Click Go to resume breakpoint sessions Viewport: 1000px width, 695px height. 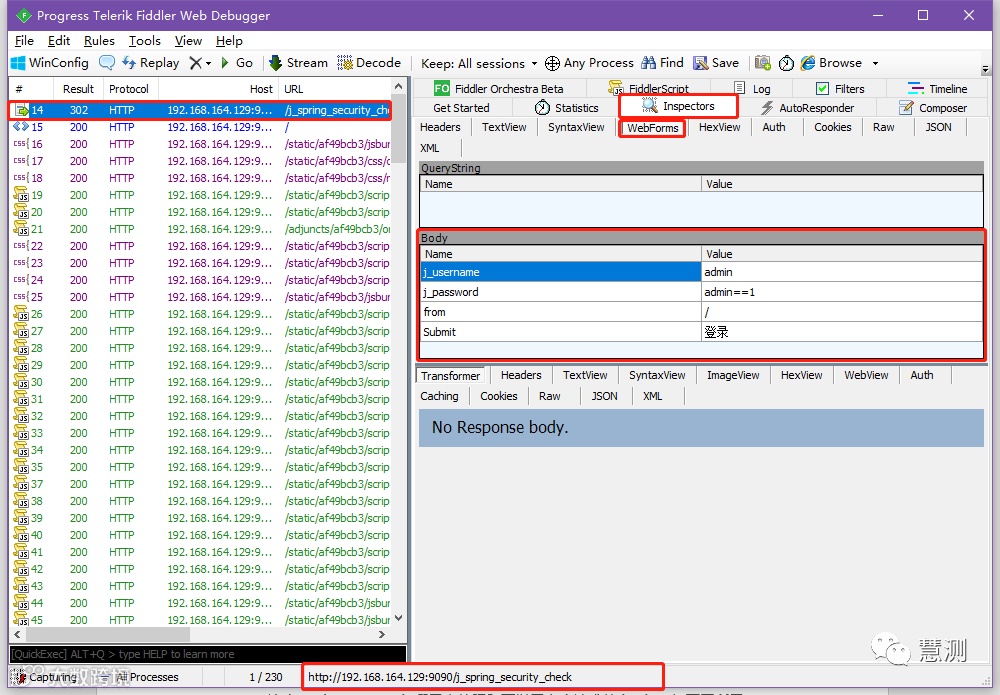point(236,62)
